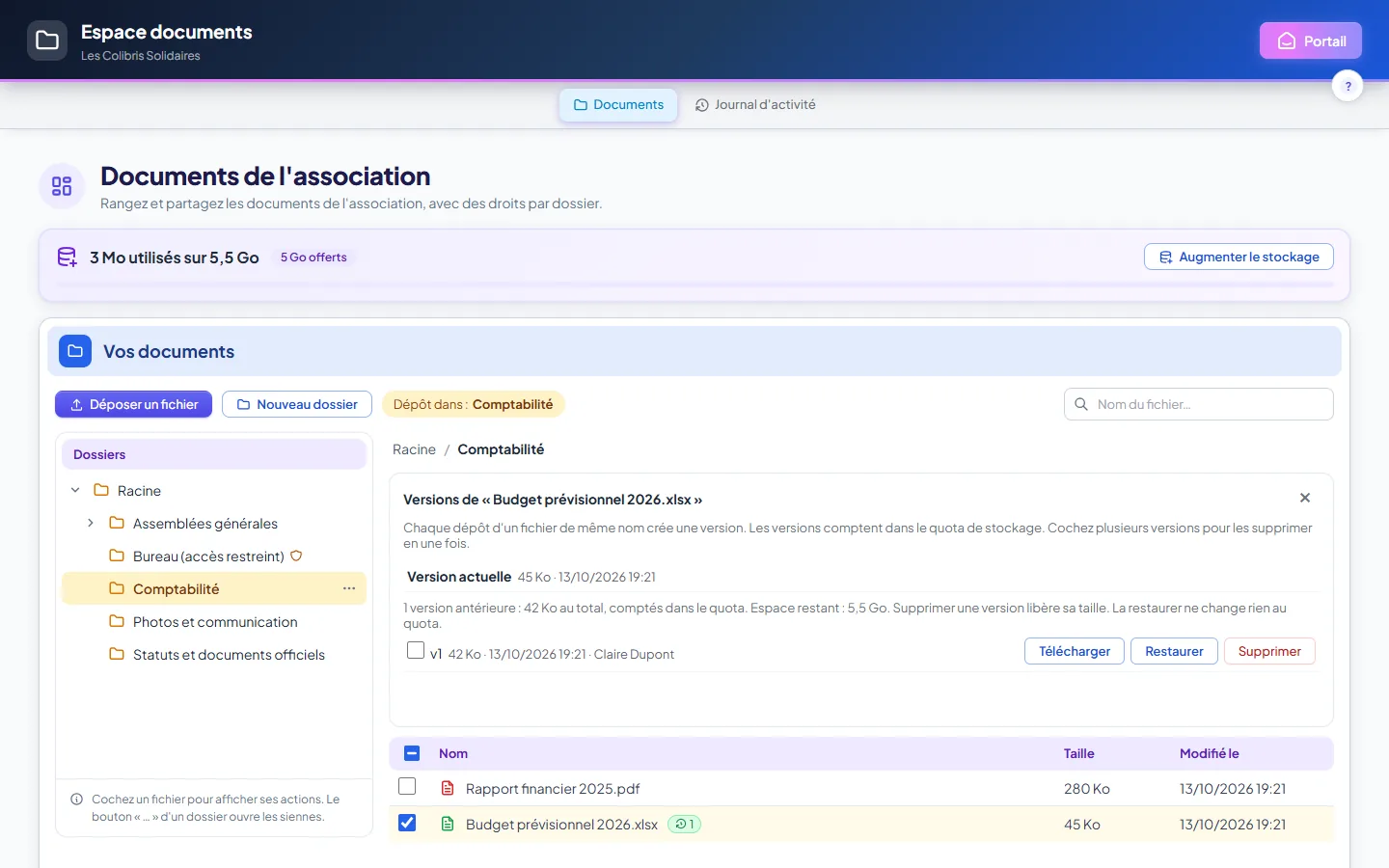Open the help question mark button

[1348, 86]
